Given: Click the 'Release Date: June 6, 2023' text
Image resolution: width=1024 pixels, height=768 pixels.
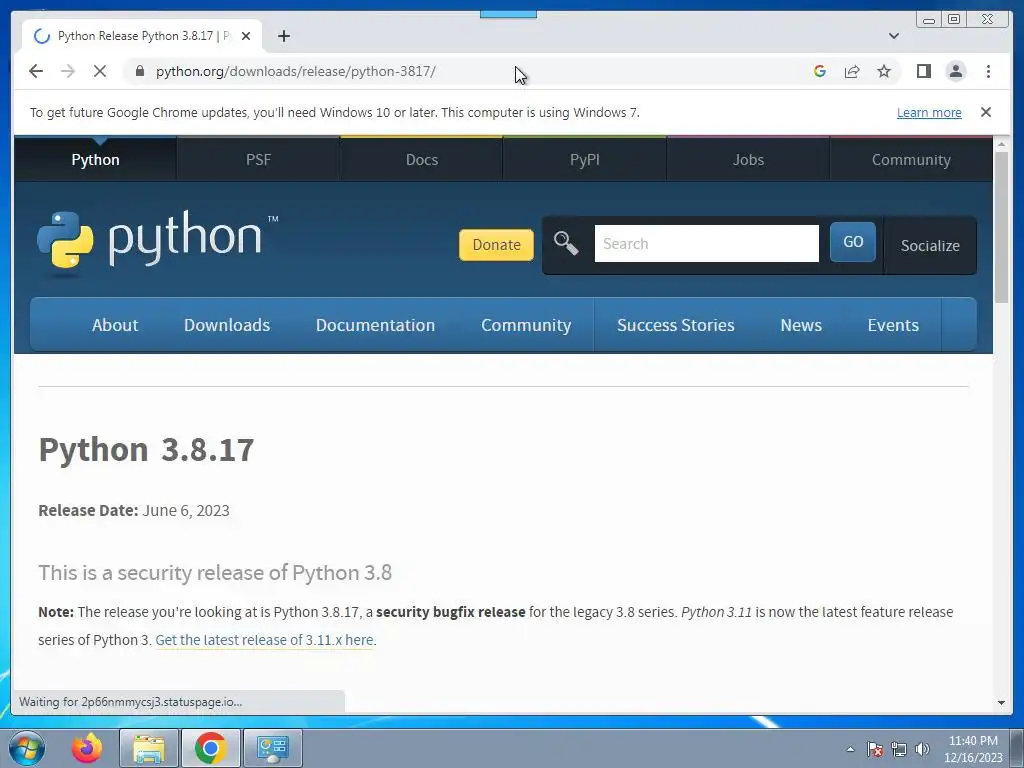Looking at the screenshot, I should [134, 510].
